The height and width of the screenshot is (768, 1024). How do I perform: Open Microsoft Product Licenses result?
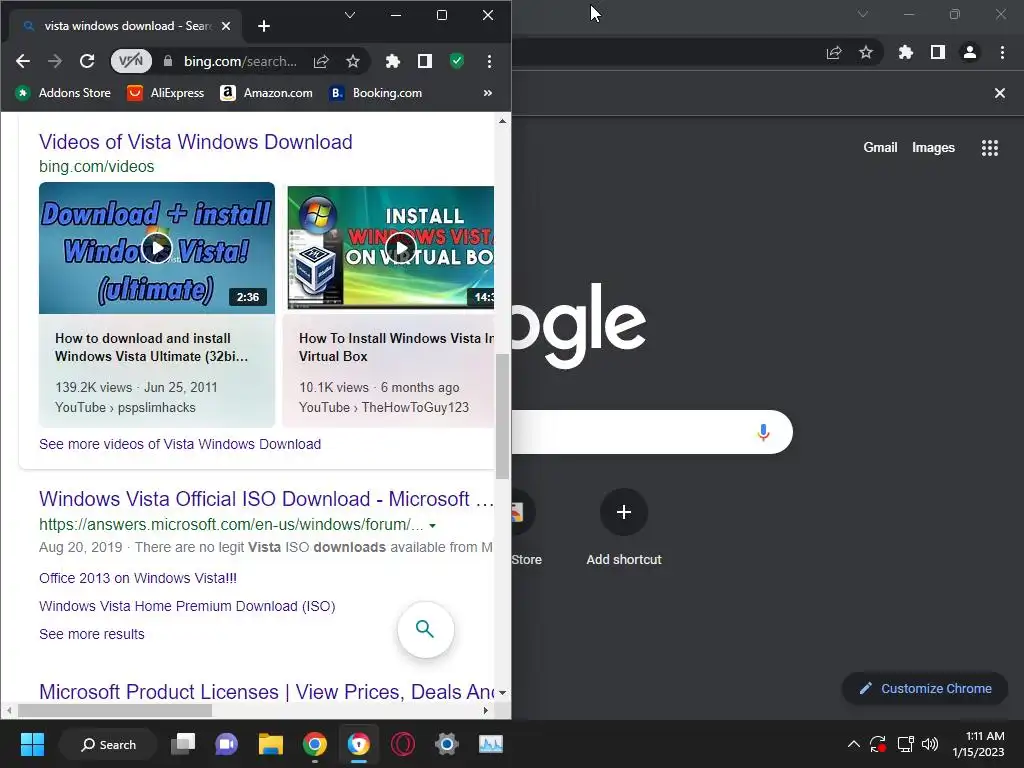[x=266, y=692]
